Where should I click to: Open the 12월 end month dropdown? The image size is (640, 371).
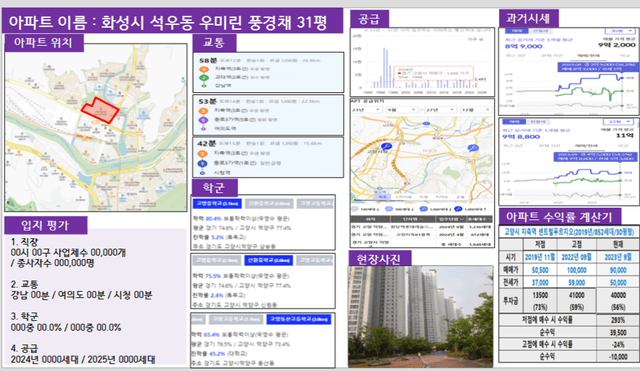(x=476, y=110)
